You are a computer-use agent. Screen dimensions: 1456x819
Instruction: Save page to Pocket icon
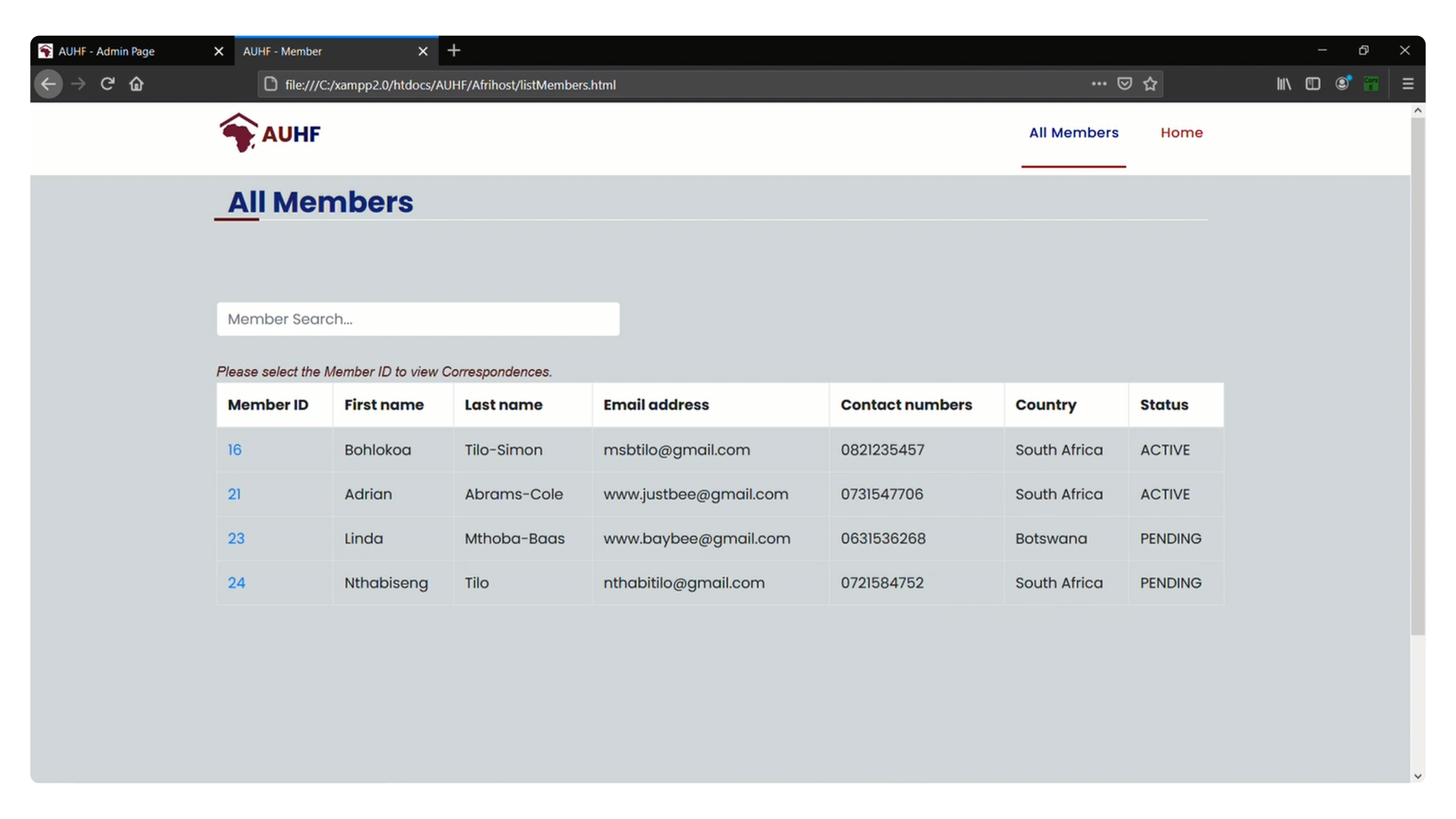(1124, 84)
